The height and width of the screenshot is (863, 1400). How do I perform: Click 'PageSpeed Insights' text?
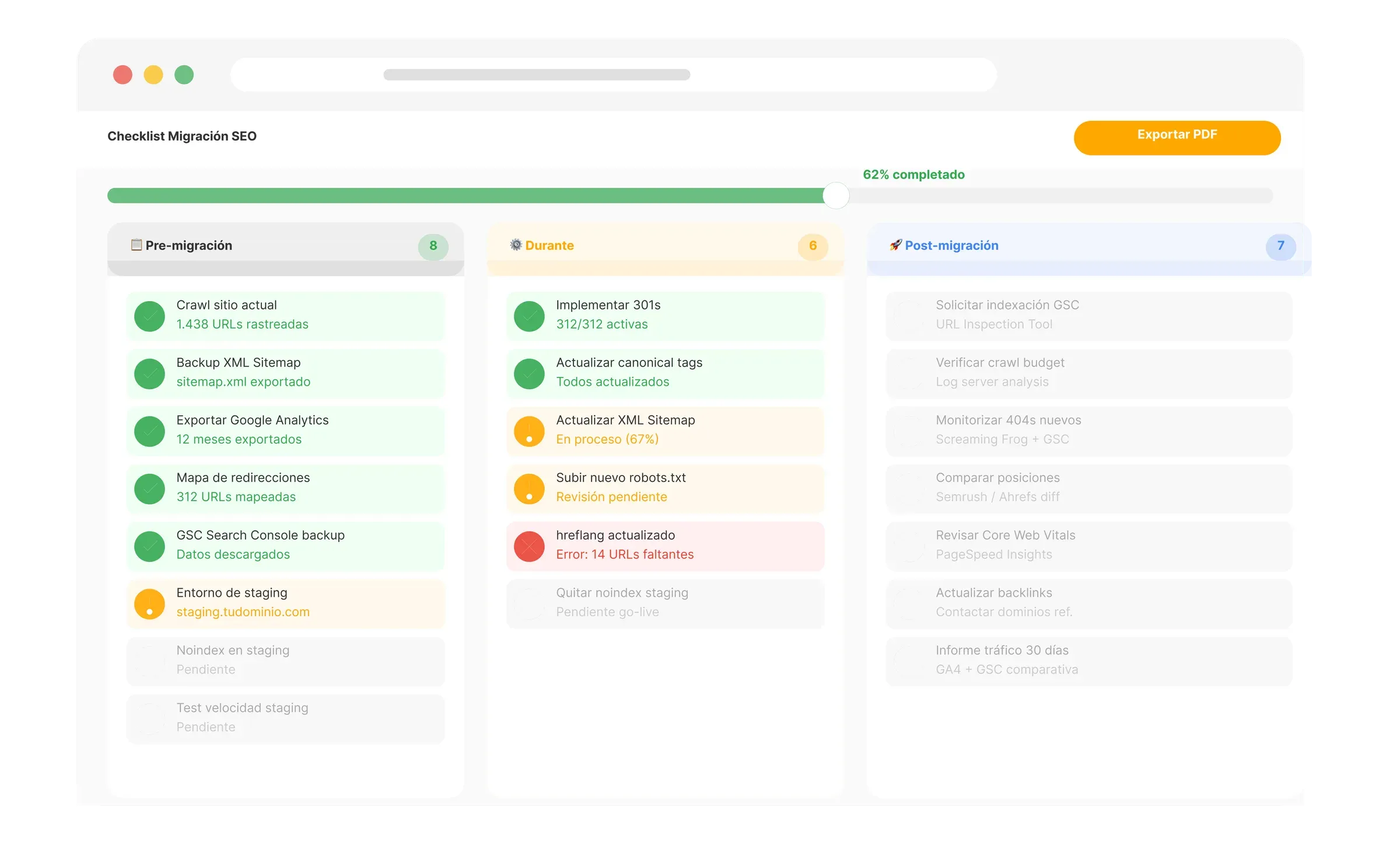pyautogui.click(x=994, y=554)
